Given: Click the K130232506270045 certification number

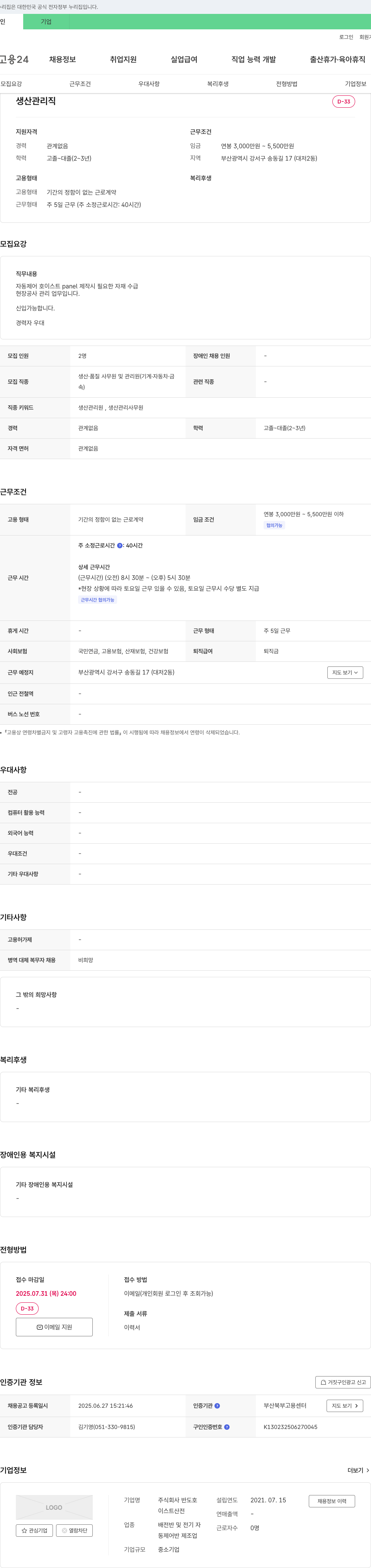Looking at the screenshot, I should (x=291, y=1427).
